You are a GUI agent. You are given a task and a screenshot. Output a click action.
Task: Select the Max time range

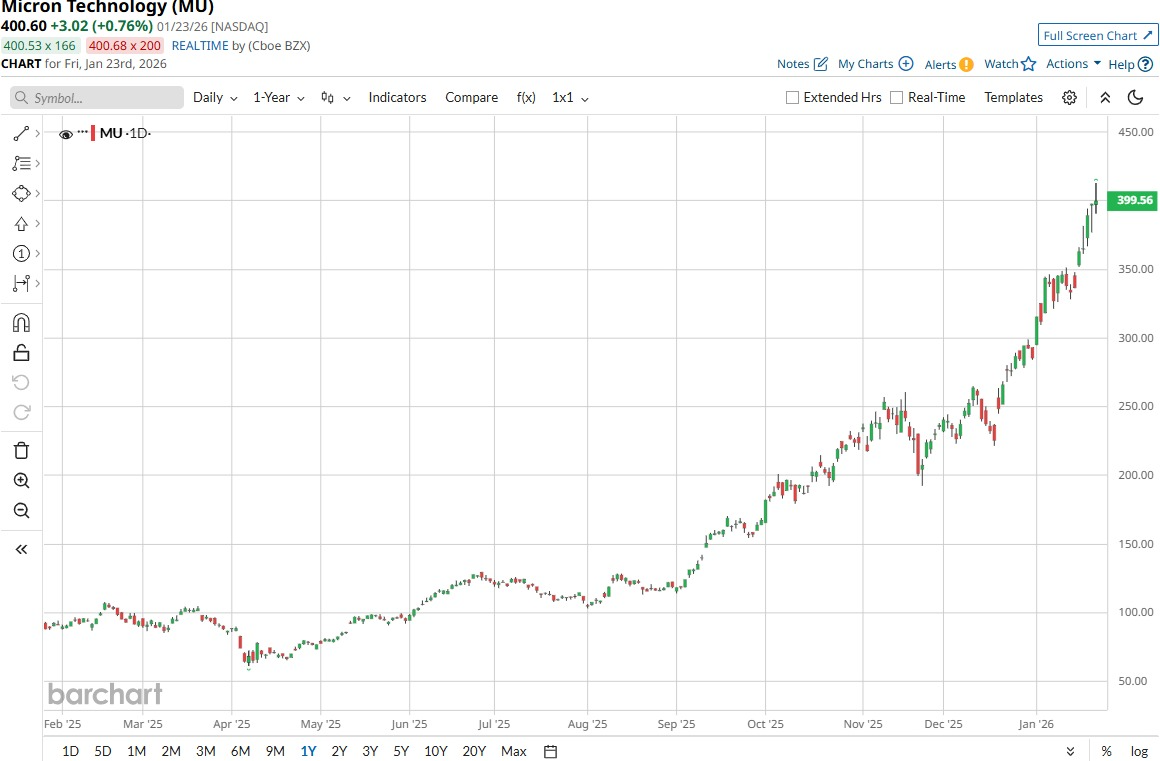pyautogui.click(x=513, y=751)
